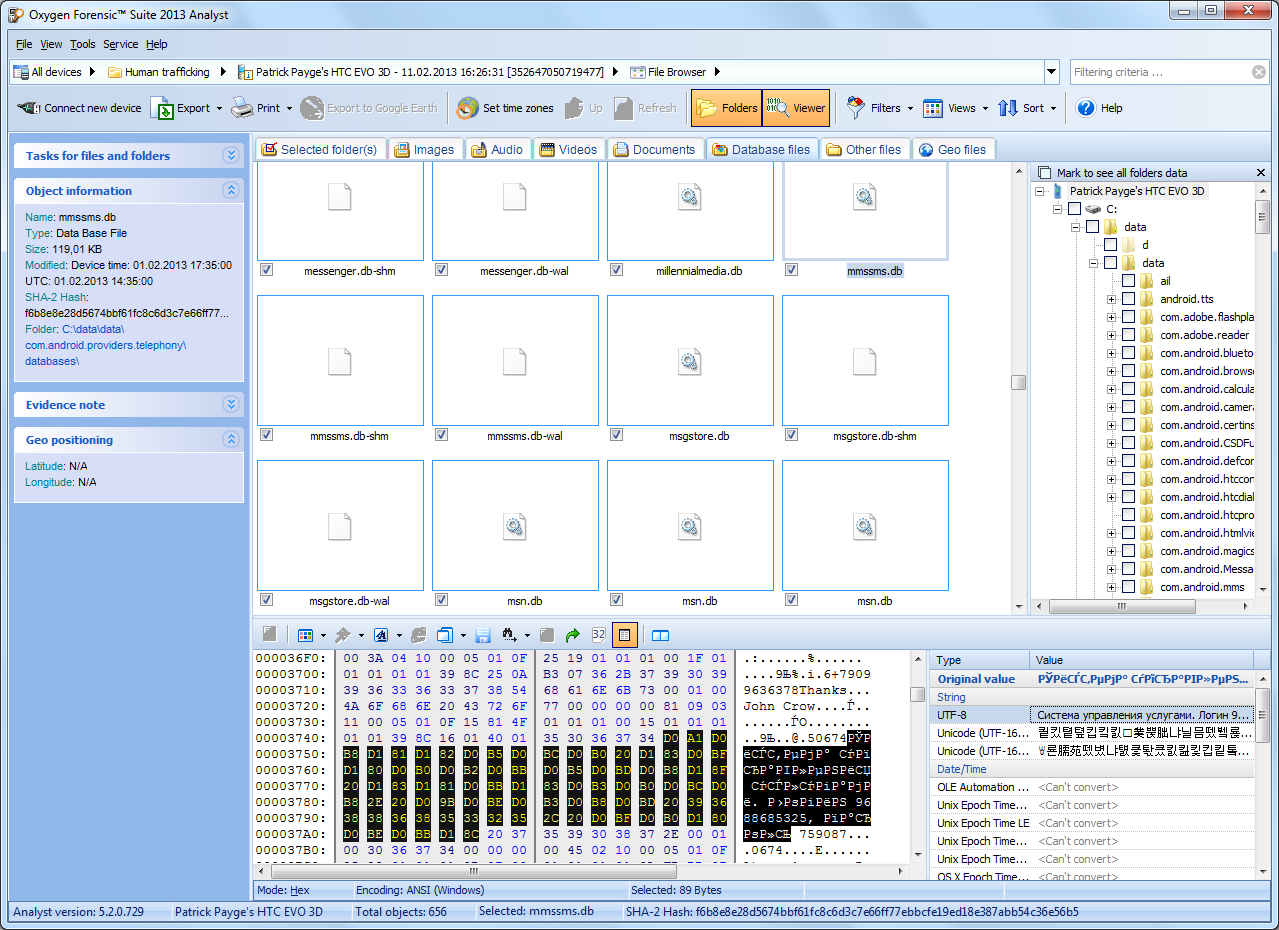Expand 'Tasks for files and folders' panel

point(231,156)
